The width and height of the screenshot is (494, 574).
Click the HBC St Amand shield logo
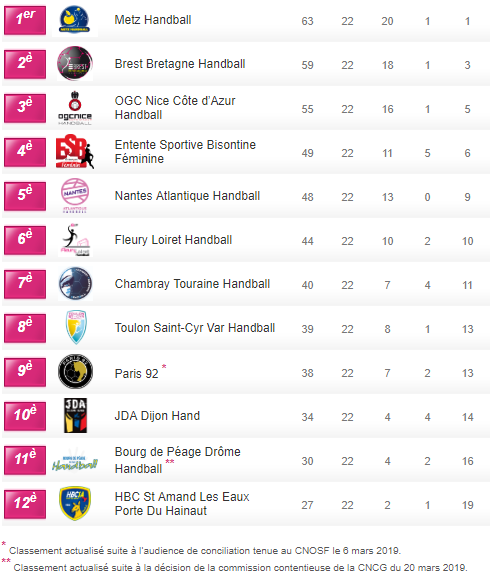pyautogui.click(x=75, y=503)
